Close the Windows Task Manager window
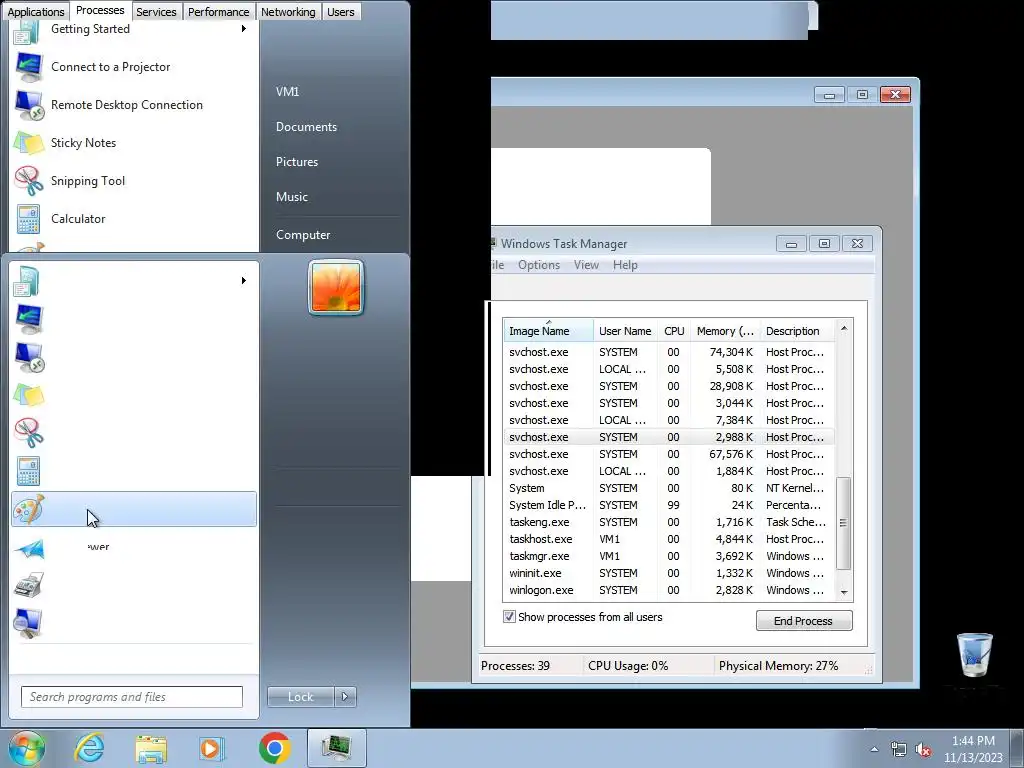 point(857,244)
